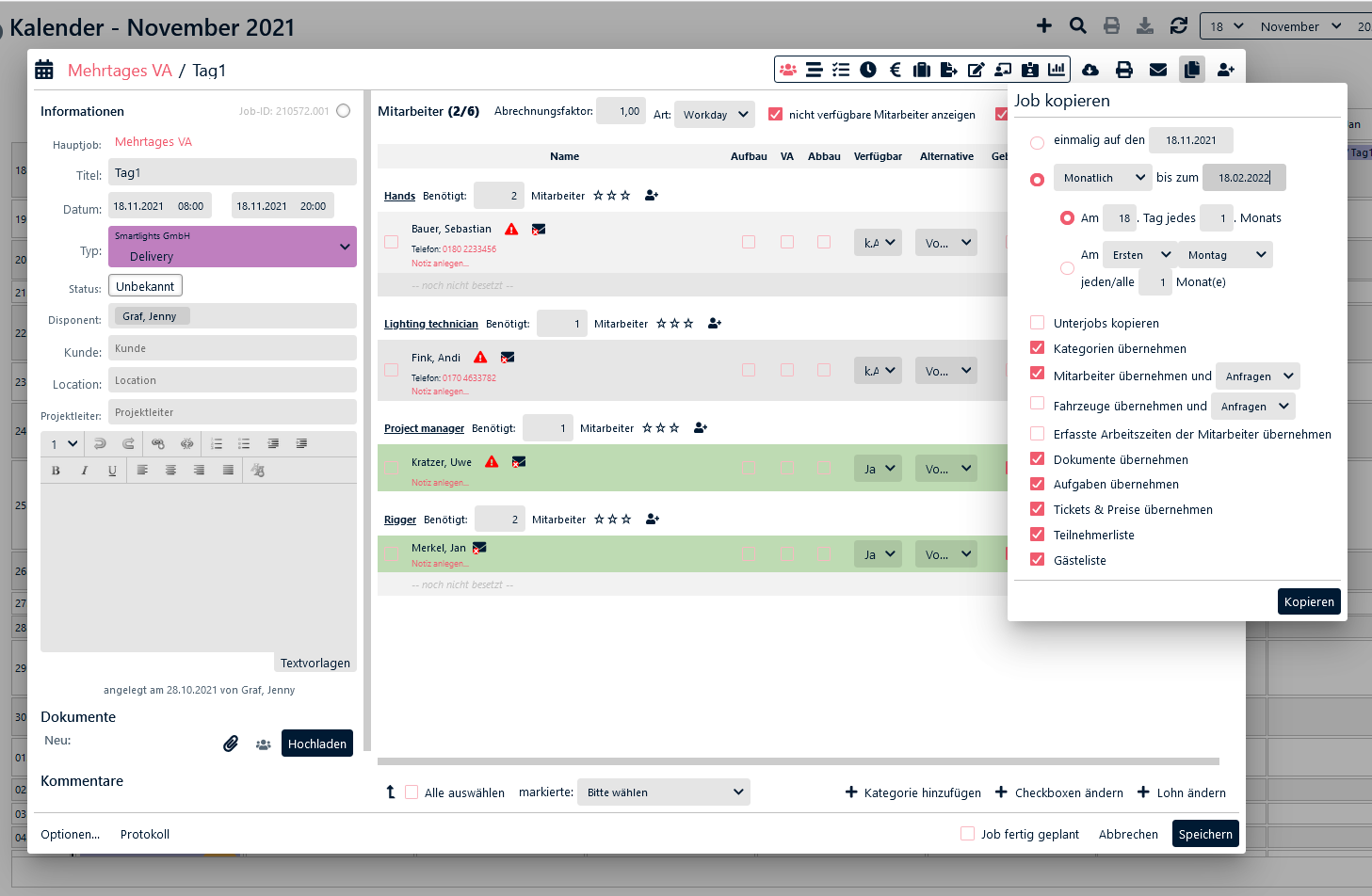Enable the Unterjobs kopieren checkbox
Screen dimensions: 1372x896
click(1037, 323)
